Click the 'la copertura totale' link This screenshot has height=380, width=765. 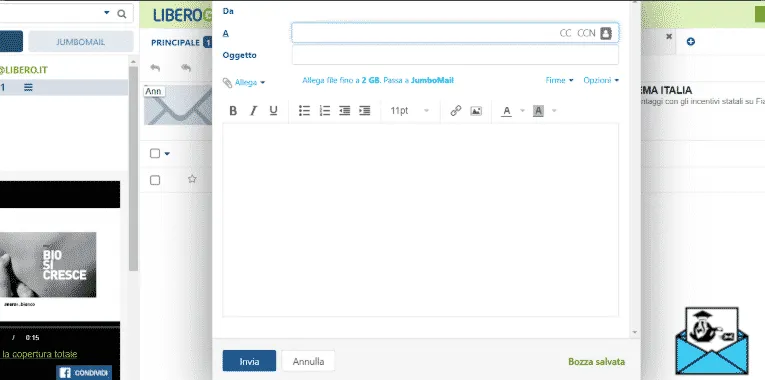[40, 354]
